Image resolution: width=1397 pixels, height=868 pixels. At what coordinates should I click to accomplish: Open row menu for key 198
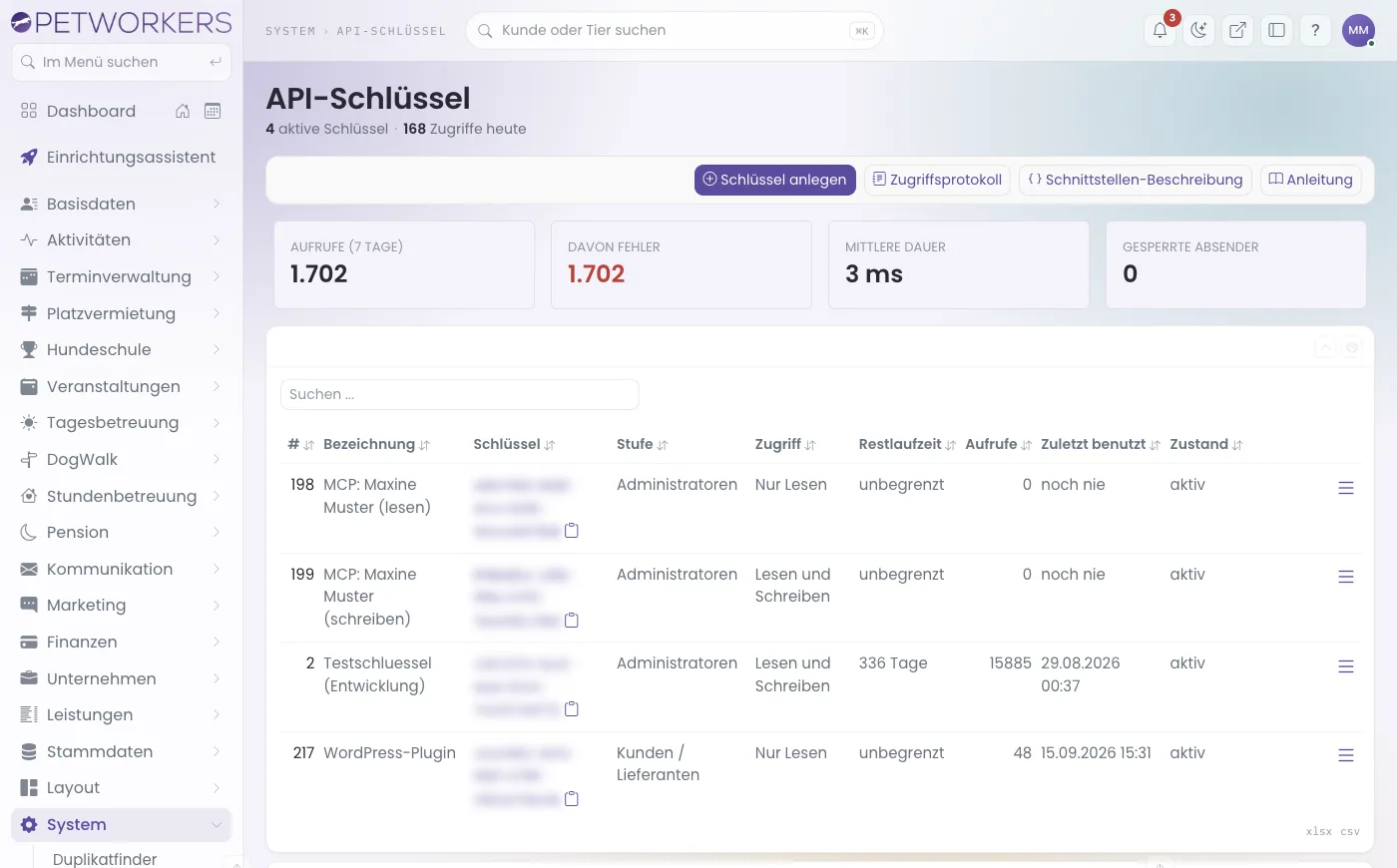coord(1346,488)
